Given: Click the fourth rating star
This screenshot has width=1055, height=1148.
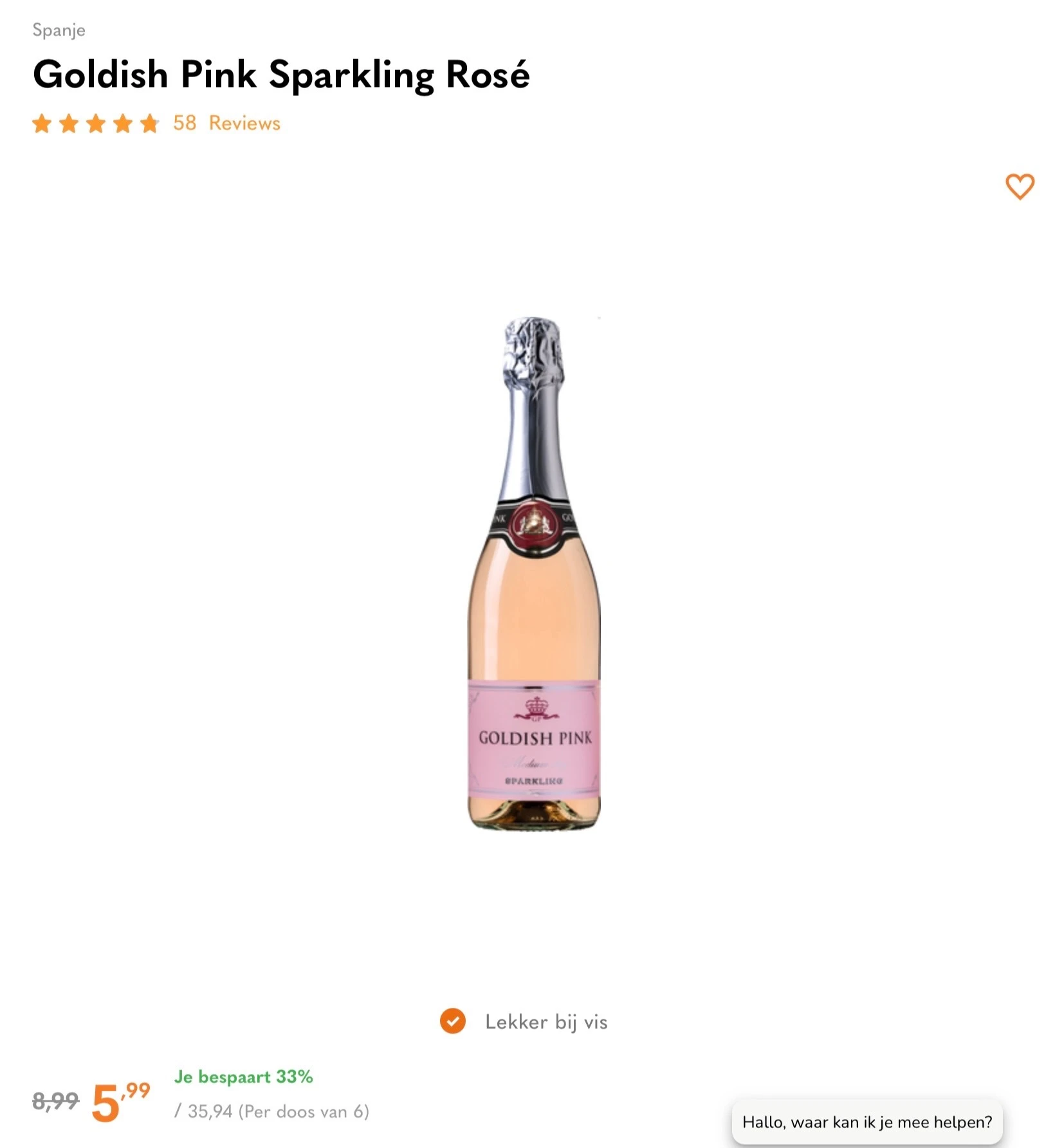Looking at the screenshot, I should point(122,123).
